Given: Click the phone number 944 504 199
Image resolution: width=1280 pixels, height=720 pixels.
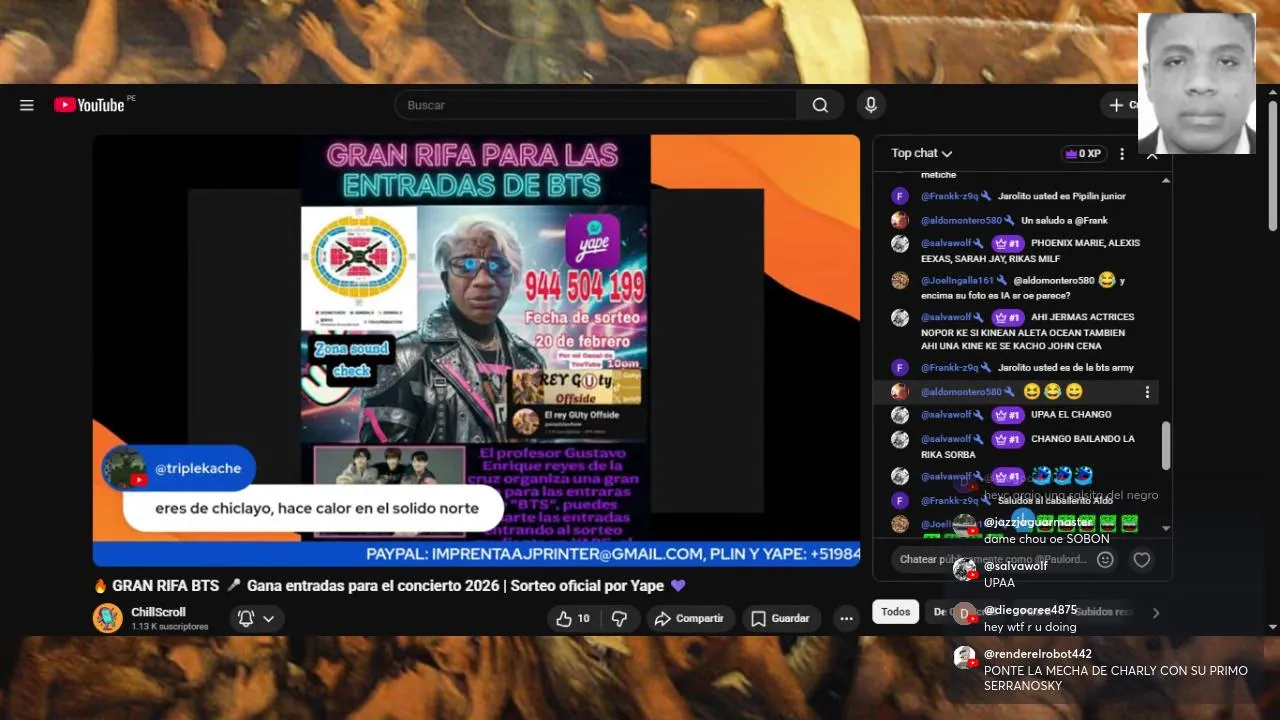Looking at the screenshot, I should tap(585, 288).
